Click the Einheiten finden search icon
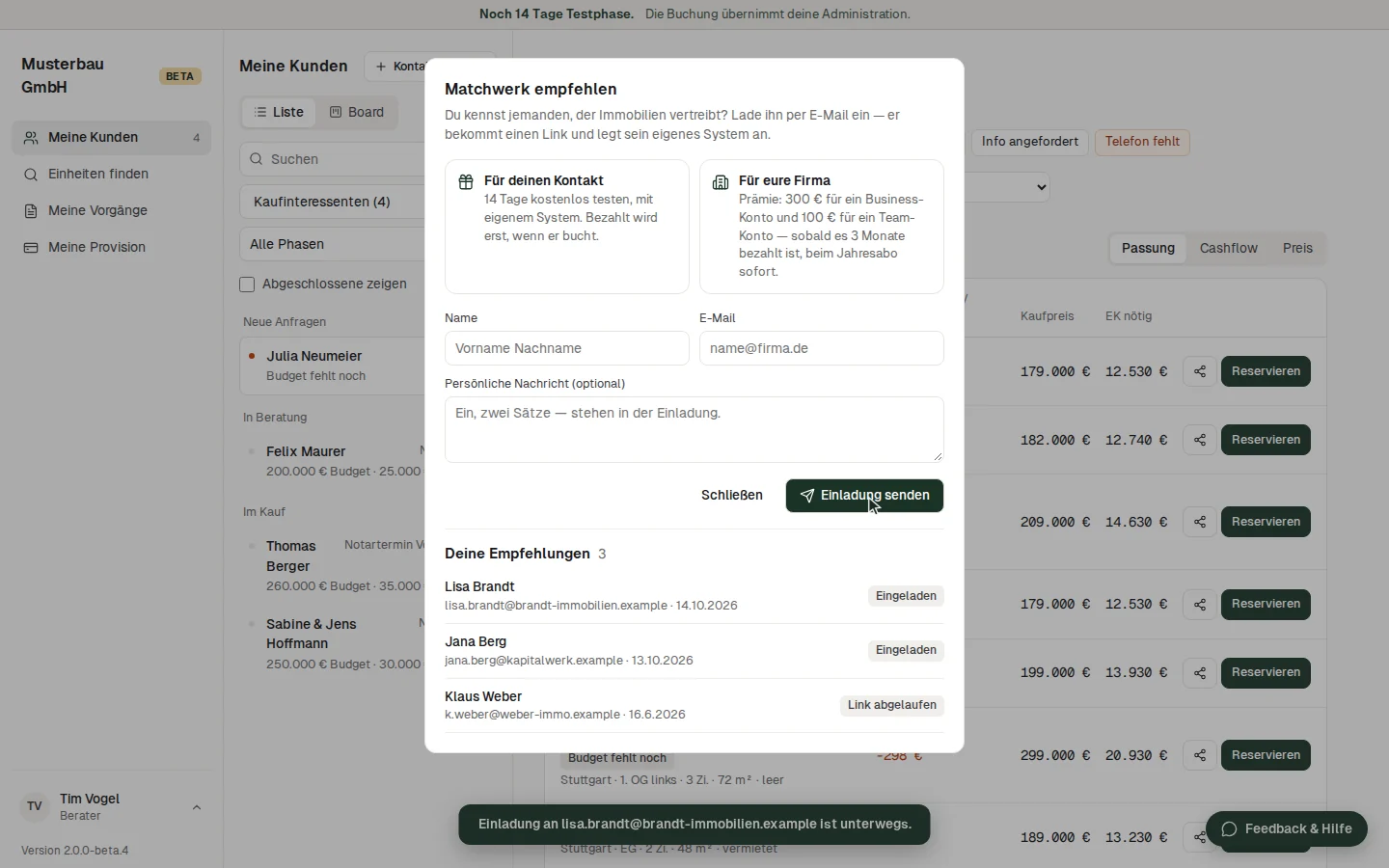 31,175
